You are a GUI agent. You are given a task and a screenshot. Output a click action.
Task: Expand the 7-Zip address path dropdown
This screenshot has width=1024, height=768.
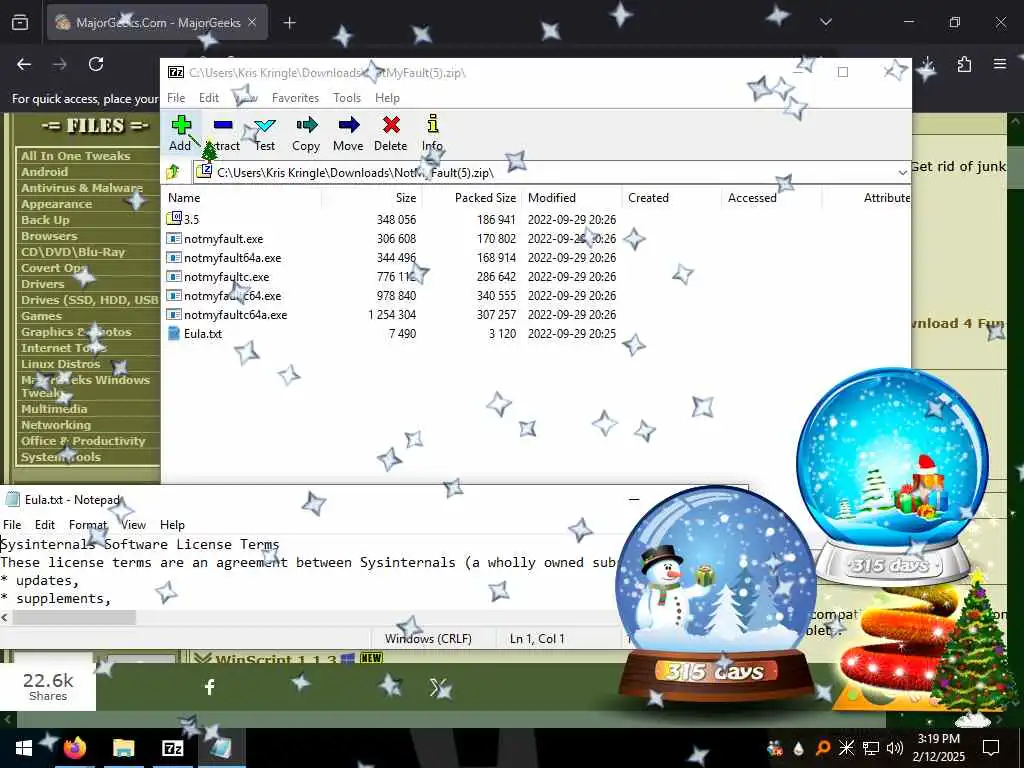(903, 172)
